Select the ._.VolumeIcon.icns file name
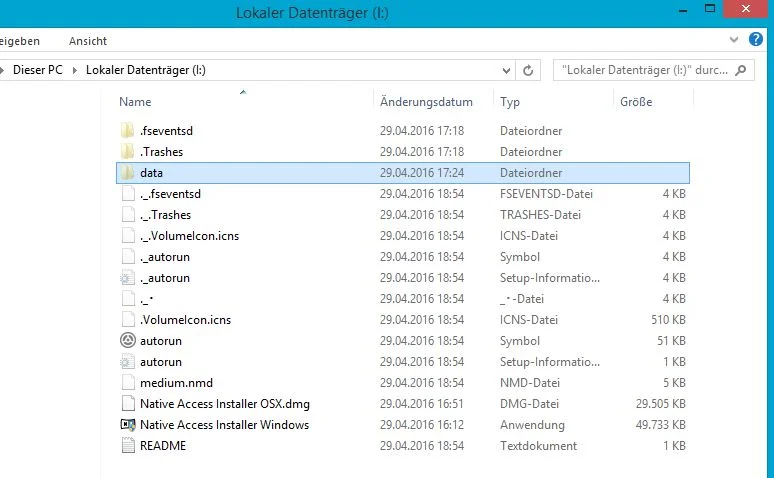774x478 pixels. point(190,236)
